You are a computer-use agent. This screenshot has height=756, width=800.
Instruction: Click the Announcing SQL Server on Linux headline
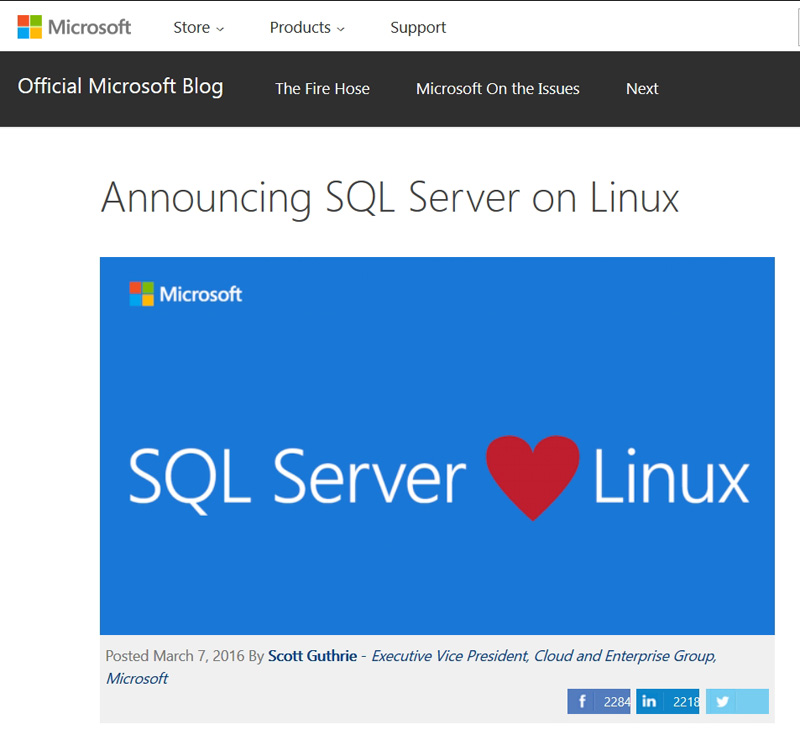(x=390, y=198)
